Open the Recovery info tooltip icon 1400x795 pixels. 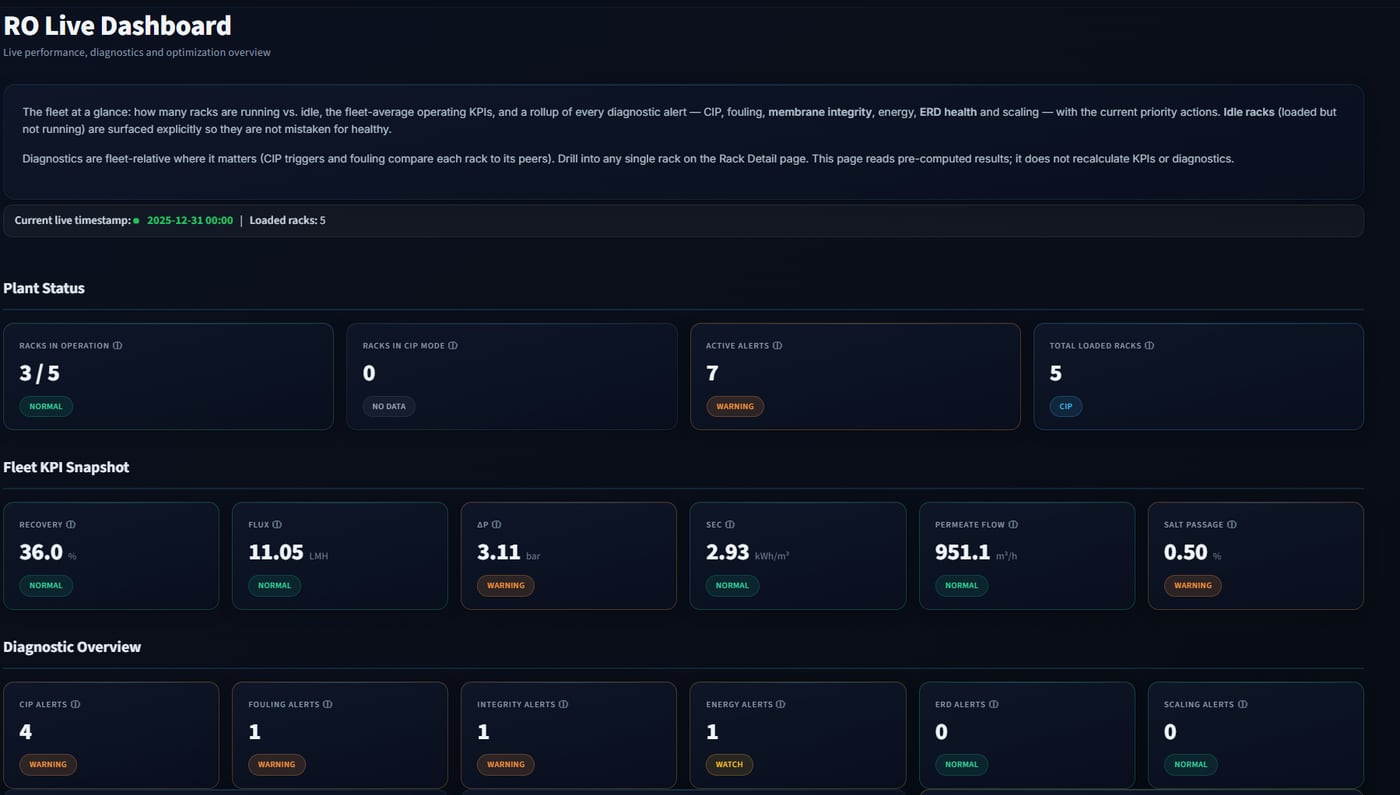[x=71, y=525]
